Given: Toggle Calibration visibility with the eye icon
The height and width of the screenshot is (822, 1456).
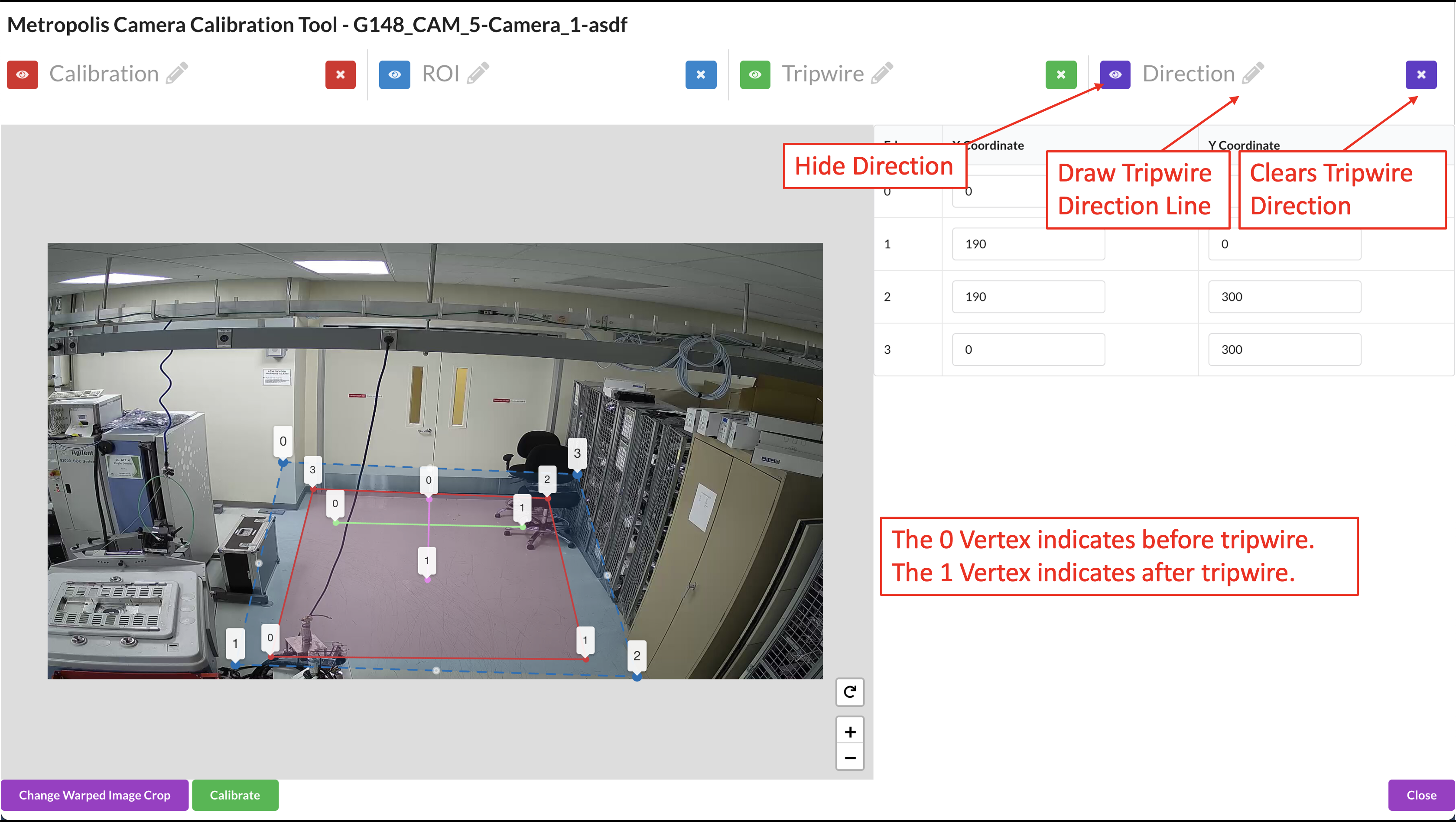Looking at the screenshot, I should click(22, 74).
